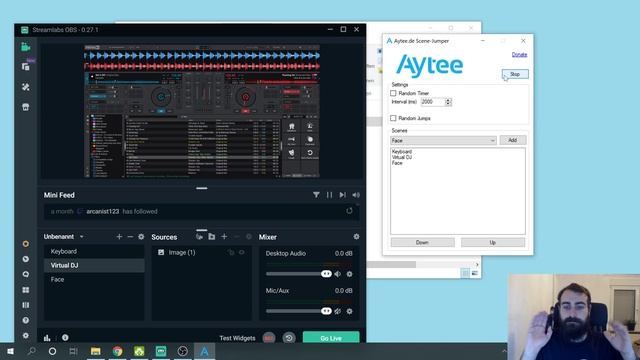Click the green Go Live button
Screen dimensions: 640x360
click(331, 338)
